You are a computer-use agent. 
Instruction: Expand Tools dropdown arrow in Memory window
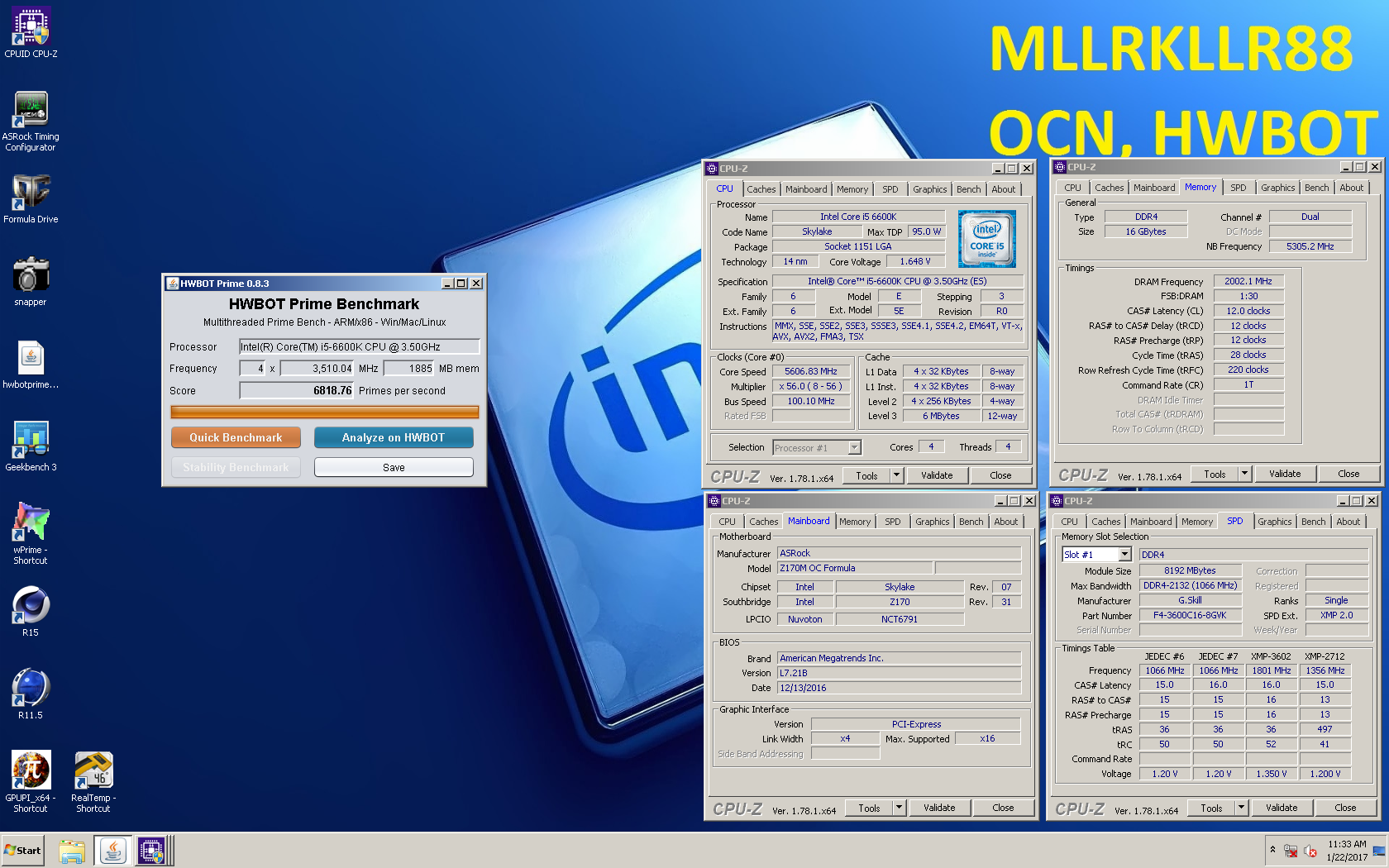tap(1244, 474)
